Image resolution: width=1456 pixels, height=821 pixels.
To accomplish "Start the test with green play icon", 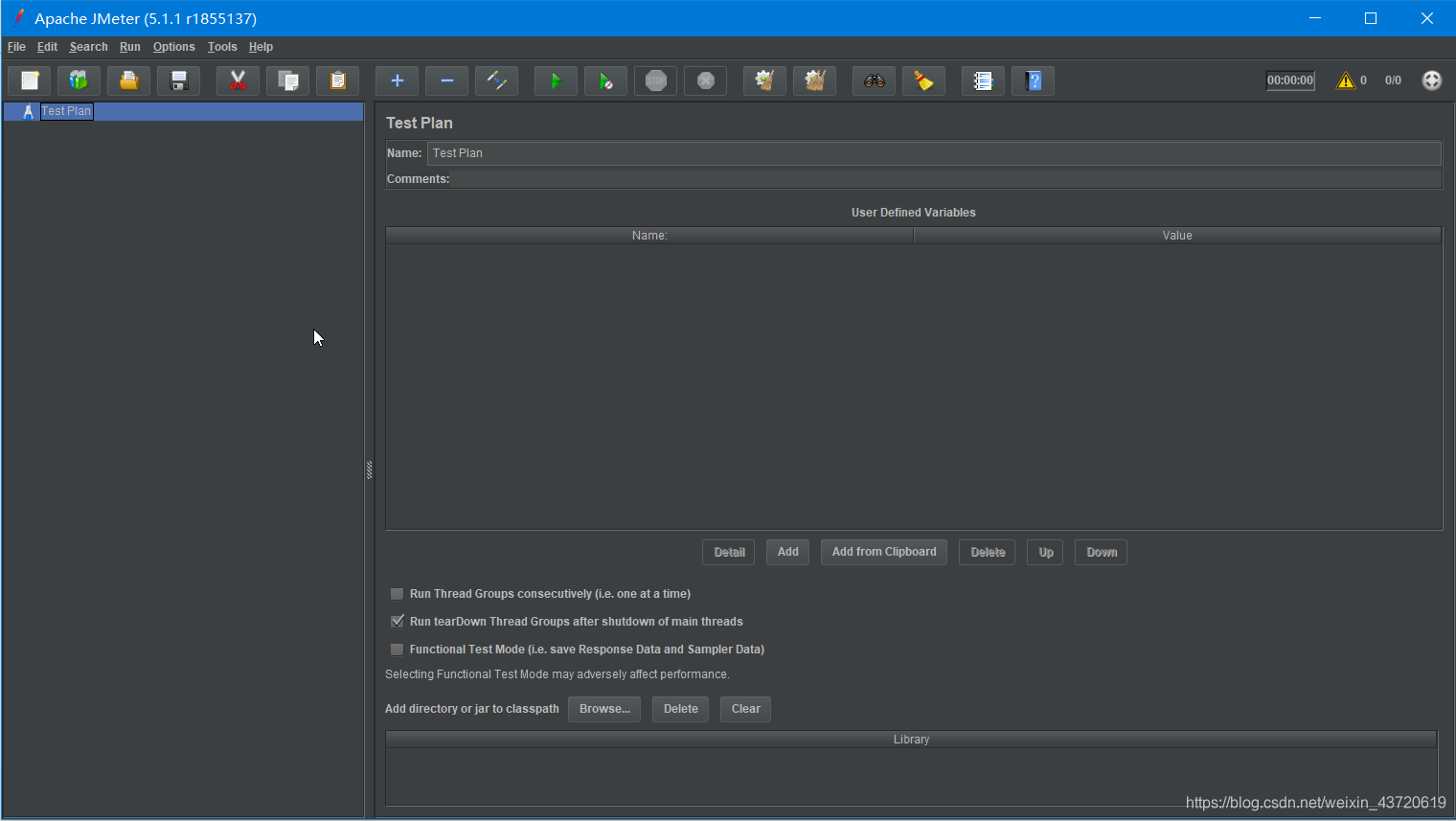I will tap(556, 80).
